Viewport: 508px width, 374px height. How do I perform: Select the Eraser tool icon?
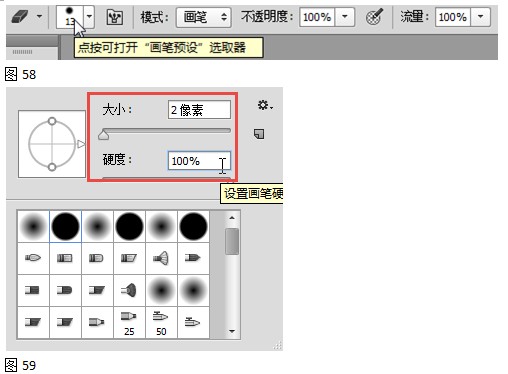(x=20, y=16)
